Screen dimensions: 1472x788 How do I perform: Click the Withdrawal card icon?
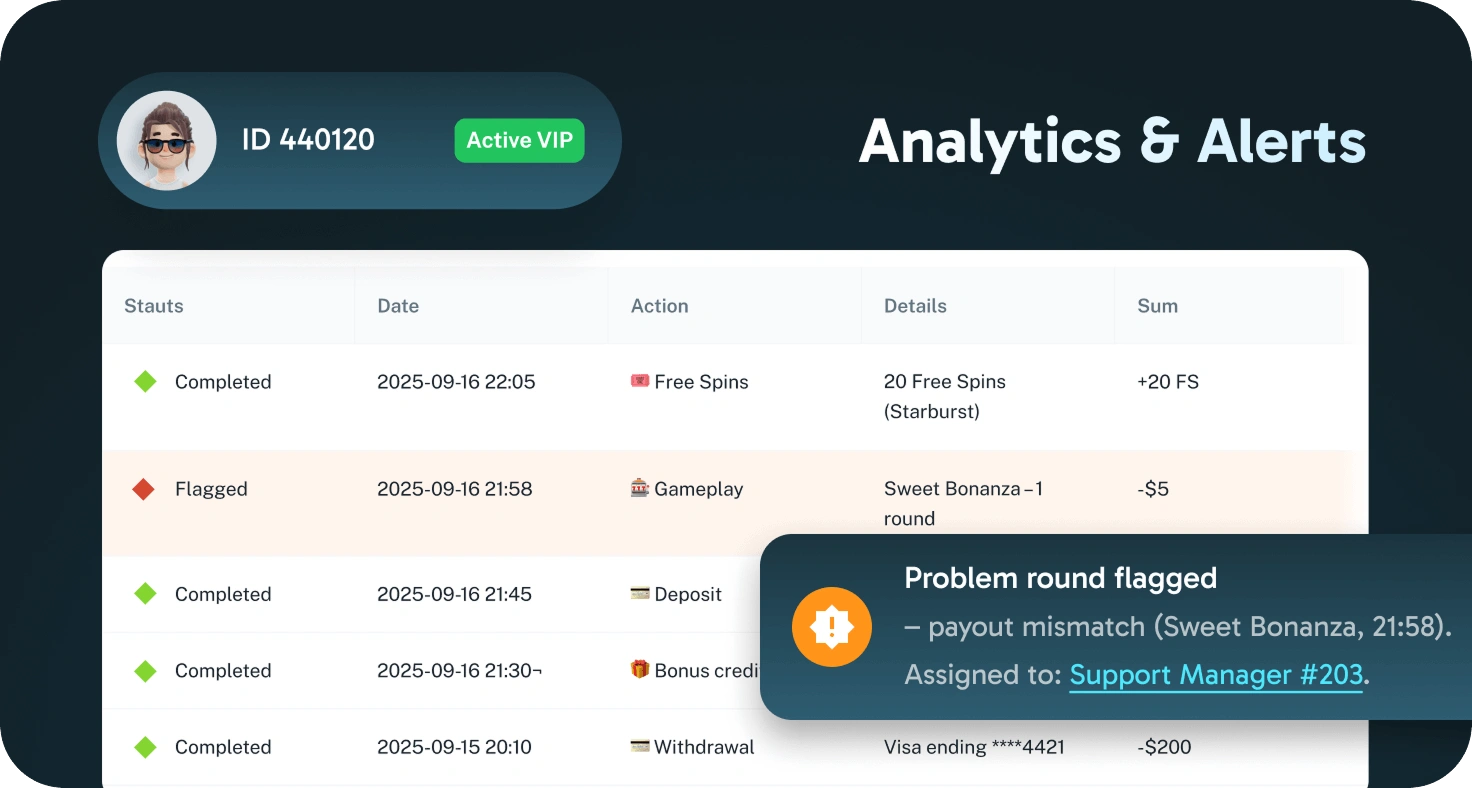(640, 747)
